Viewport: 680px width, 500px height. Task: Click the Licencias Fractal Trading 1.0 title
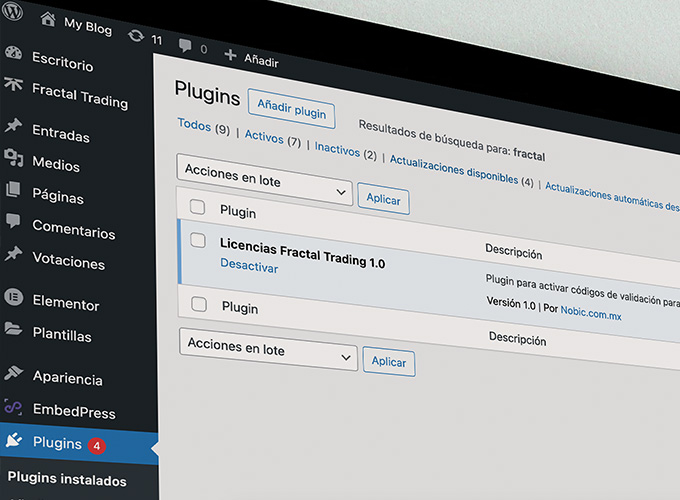click(302, 253)
